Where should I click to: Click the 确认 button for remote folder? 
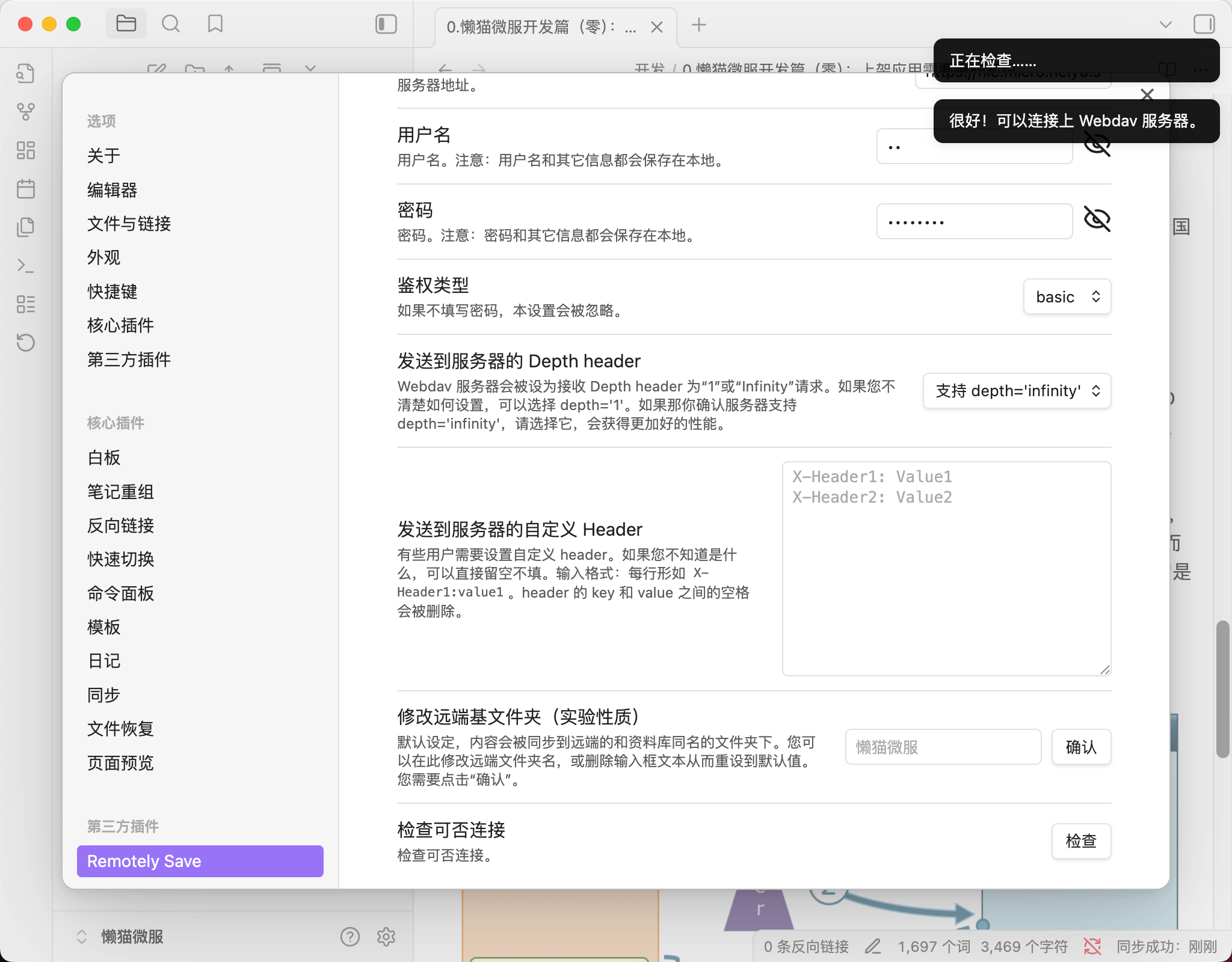(1080, 747)
